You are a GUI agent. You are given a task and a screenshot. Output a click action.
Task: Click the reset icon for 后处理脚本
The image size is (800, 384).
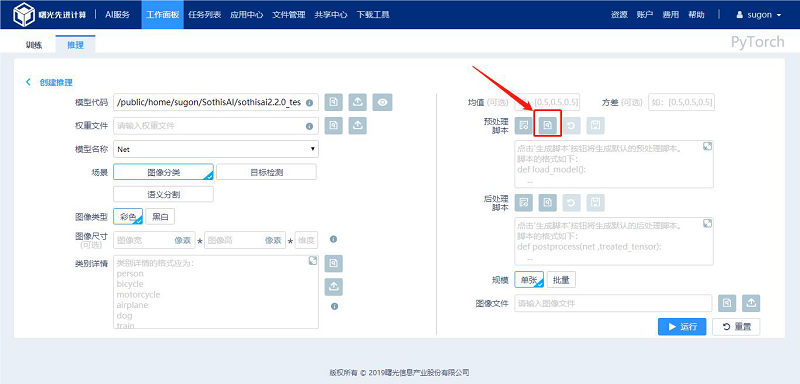pos(571,202)
